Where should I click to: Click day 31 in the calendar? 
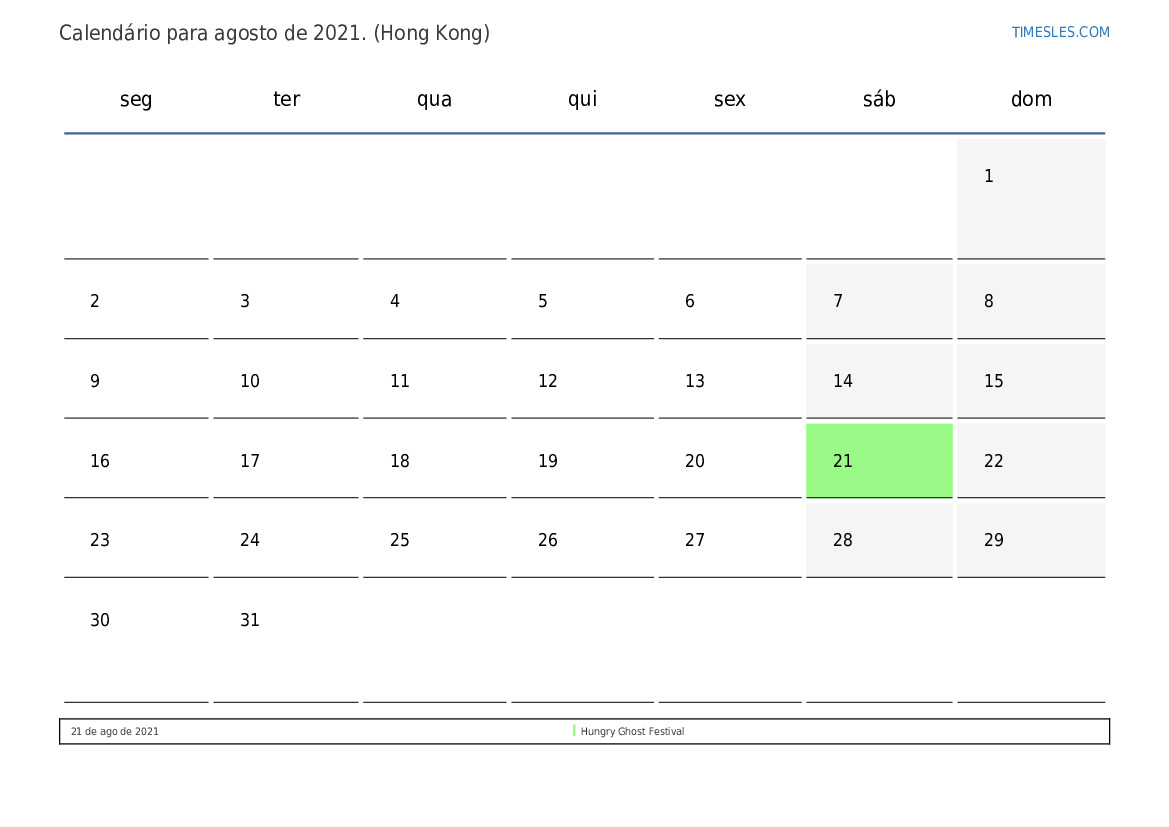pos(286,642)
